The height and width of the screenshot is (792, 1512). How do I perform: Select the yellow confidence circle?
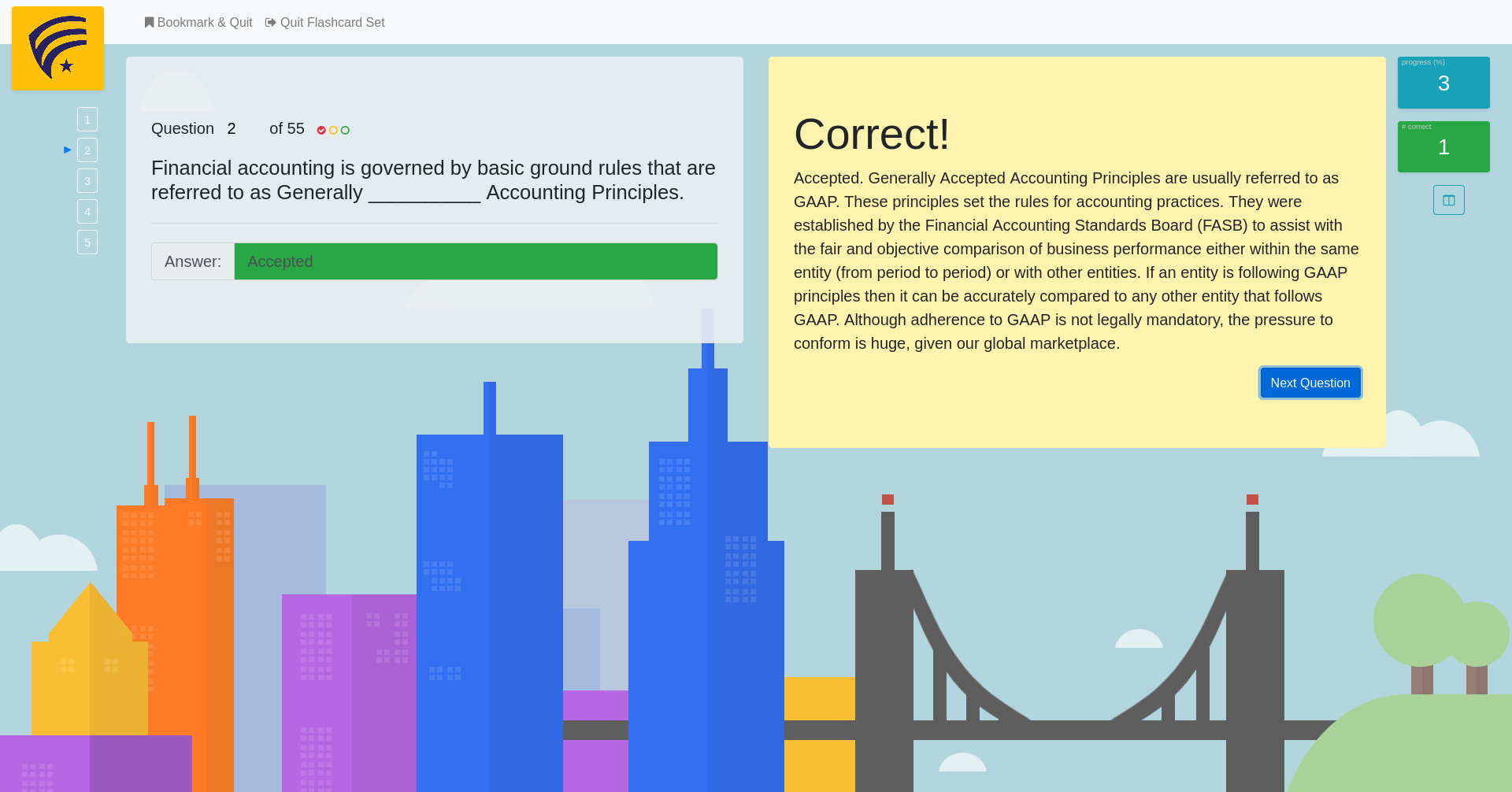[333, 131]
